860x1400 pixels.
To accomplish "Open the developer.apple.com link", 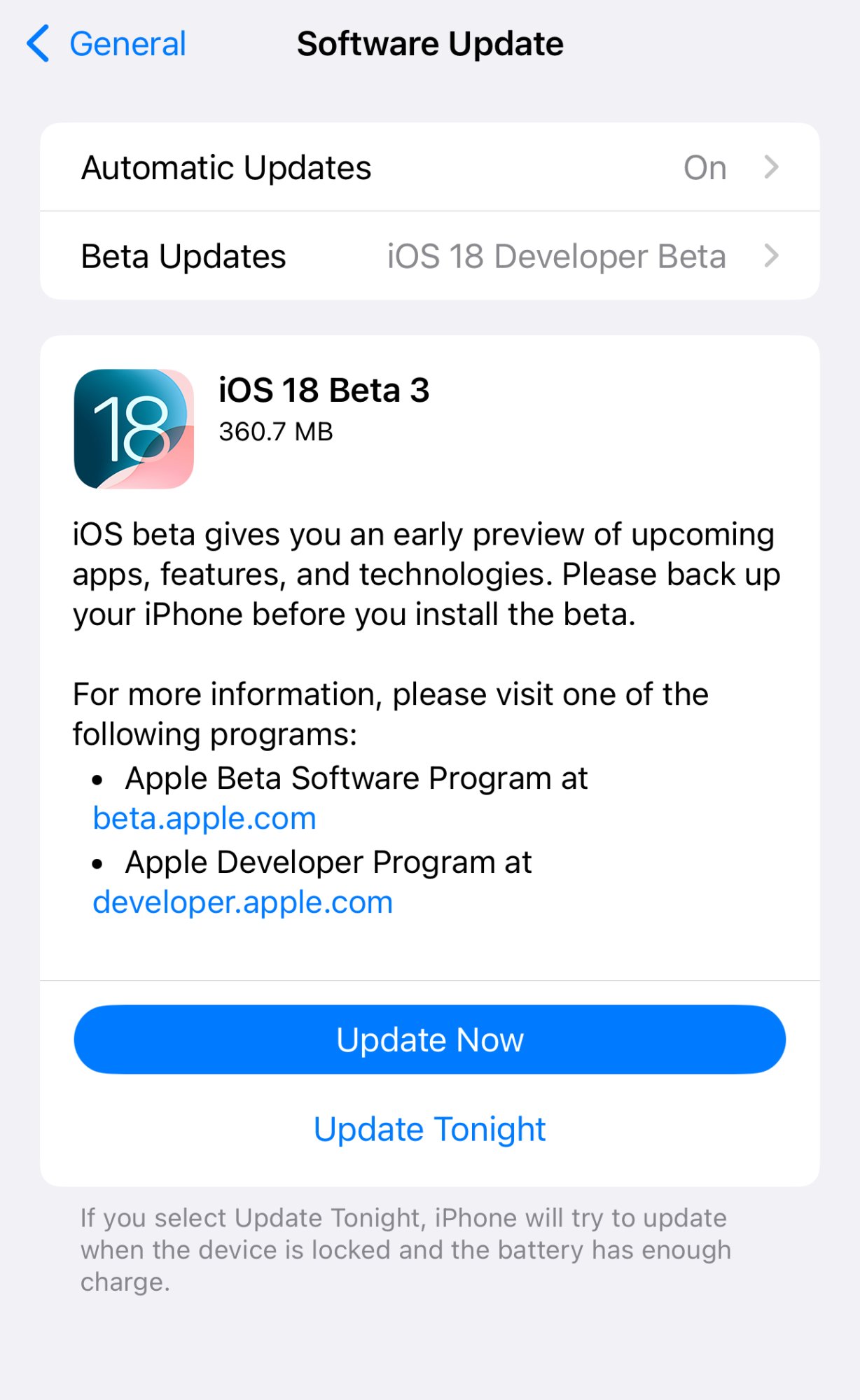I will (243, 902).
